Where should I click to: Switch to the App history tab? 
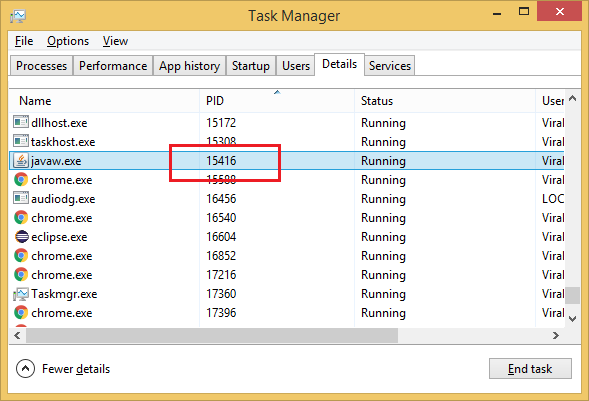[189, 66]
